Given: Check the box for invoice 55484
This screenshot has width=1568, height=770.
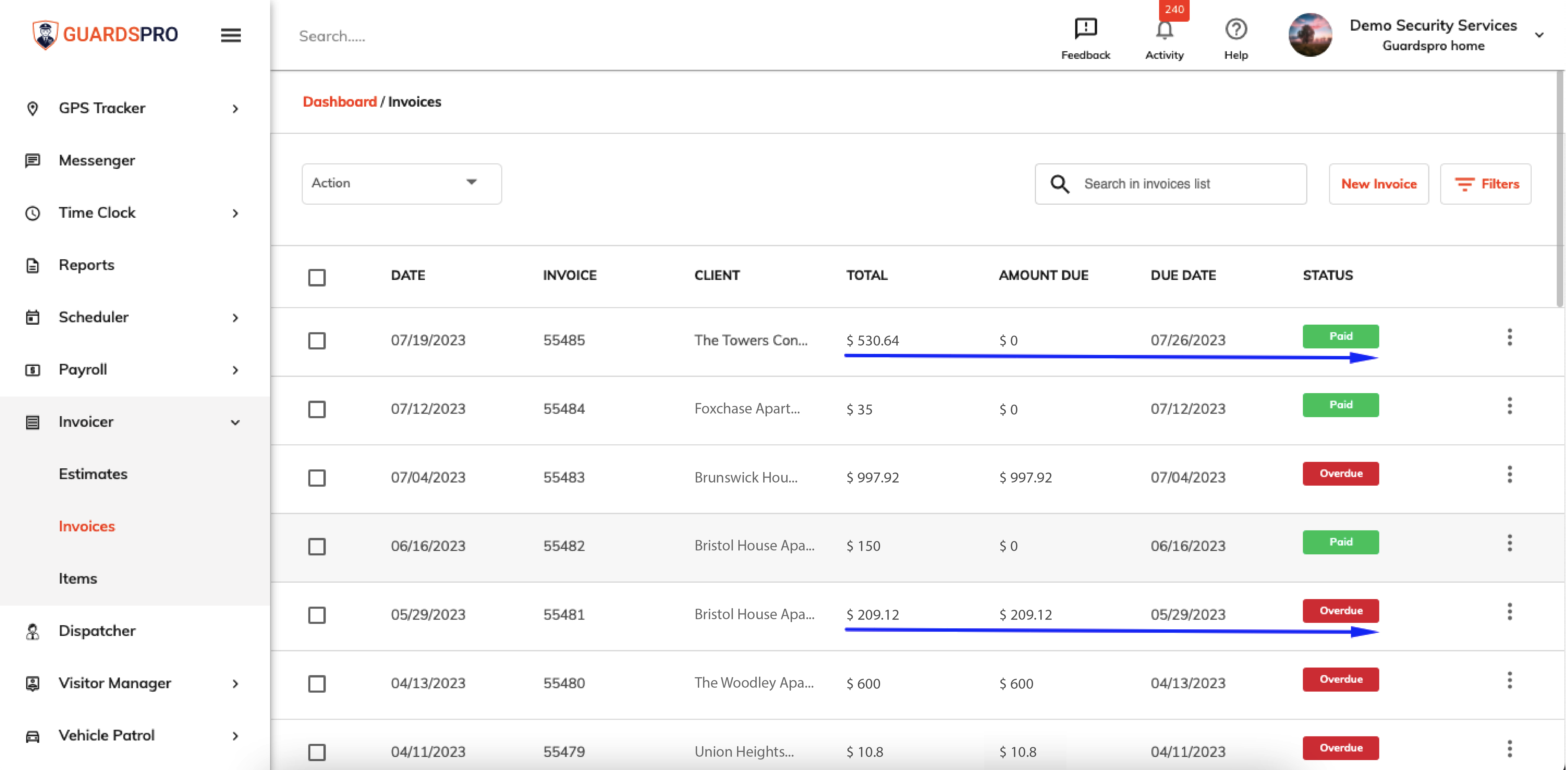Looking at the screenshot, I should click(x=317, y=409).
